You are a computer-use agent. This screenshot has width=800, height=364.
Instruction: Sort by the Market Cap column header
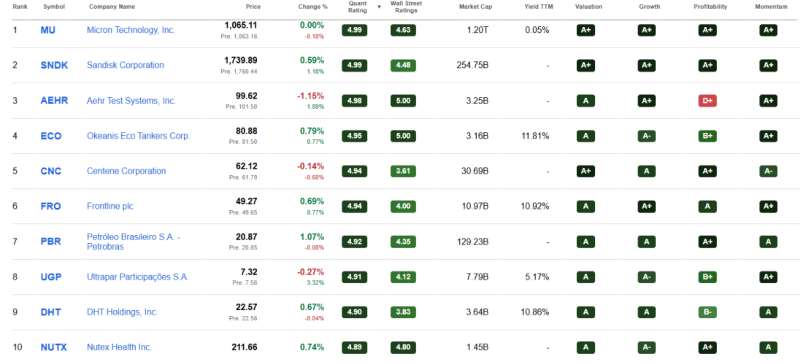[x=476, y=7]
